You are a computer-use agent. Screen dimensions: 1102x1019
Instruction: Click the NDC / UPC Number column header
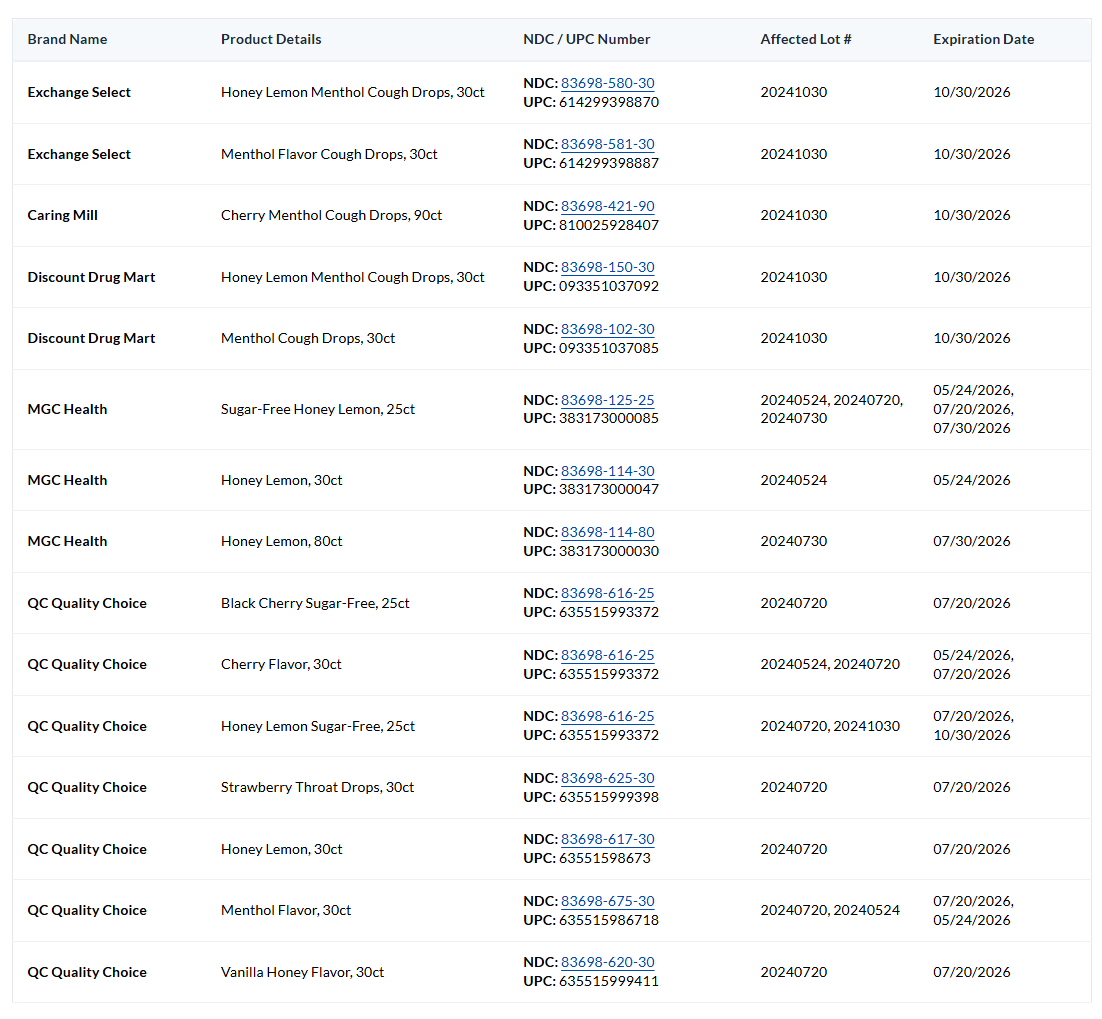coord(587,39)
